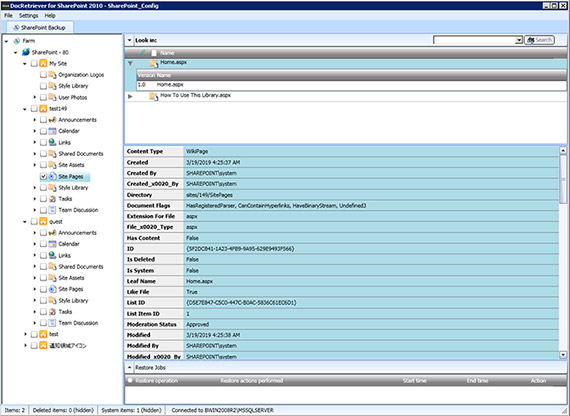The image size is (570, 416).
Task: Check the My Site checkbox
Action: pos(34,64)
